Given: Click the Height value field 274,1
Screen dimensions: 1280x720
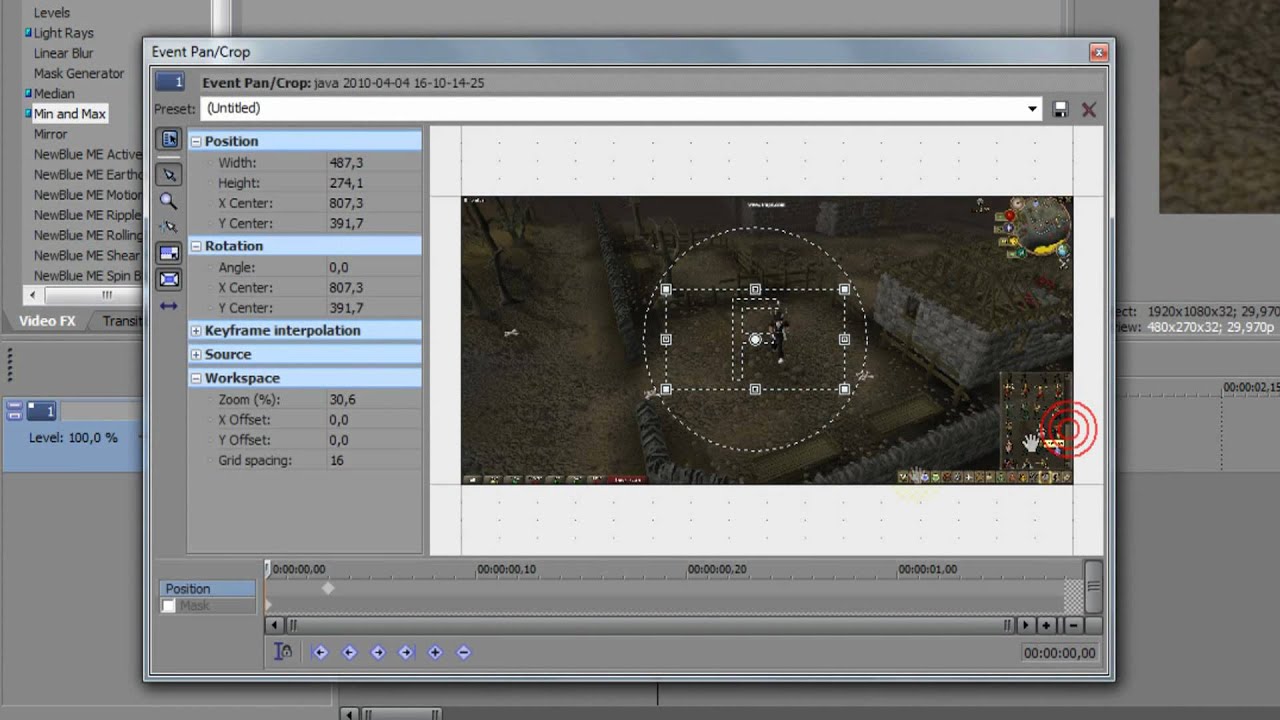Looking at the screenshot, I should [x=374, y=183].
